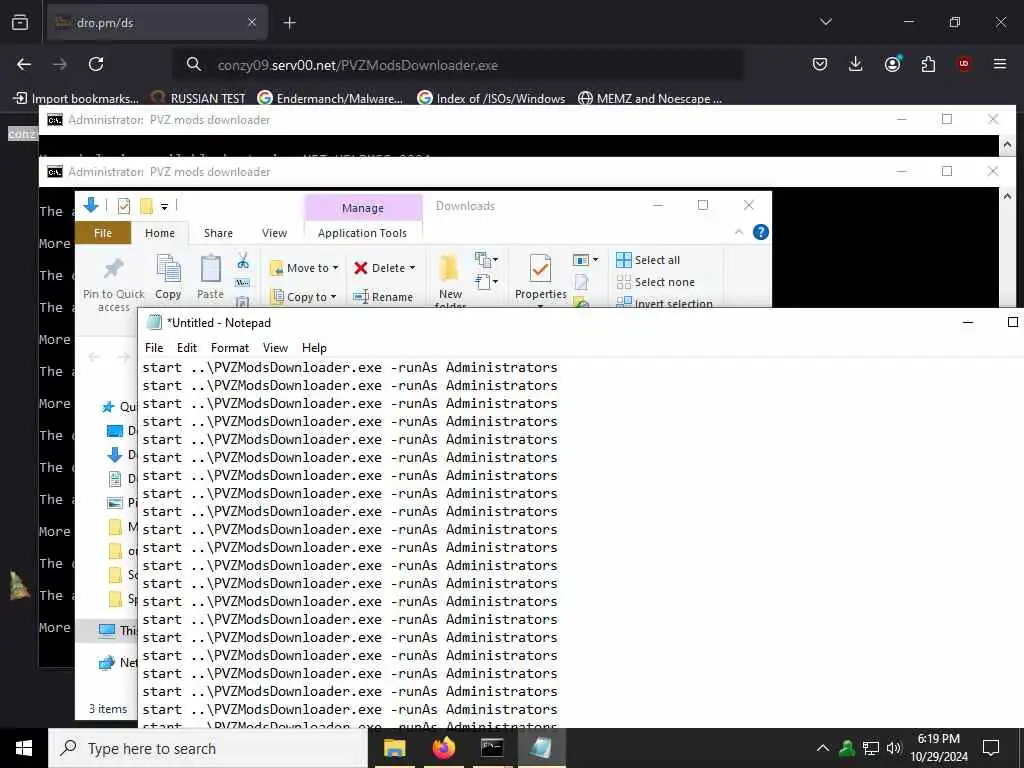
Task: Open Notepad taskbar icon
Action: [x=541, y=748]
